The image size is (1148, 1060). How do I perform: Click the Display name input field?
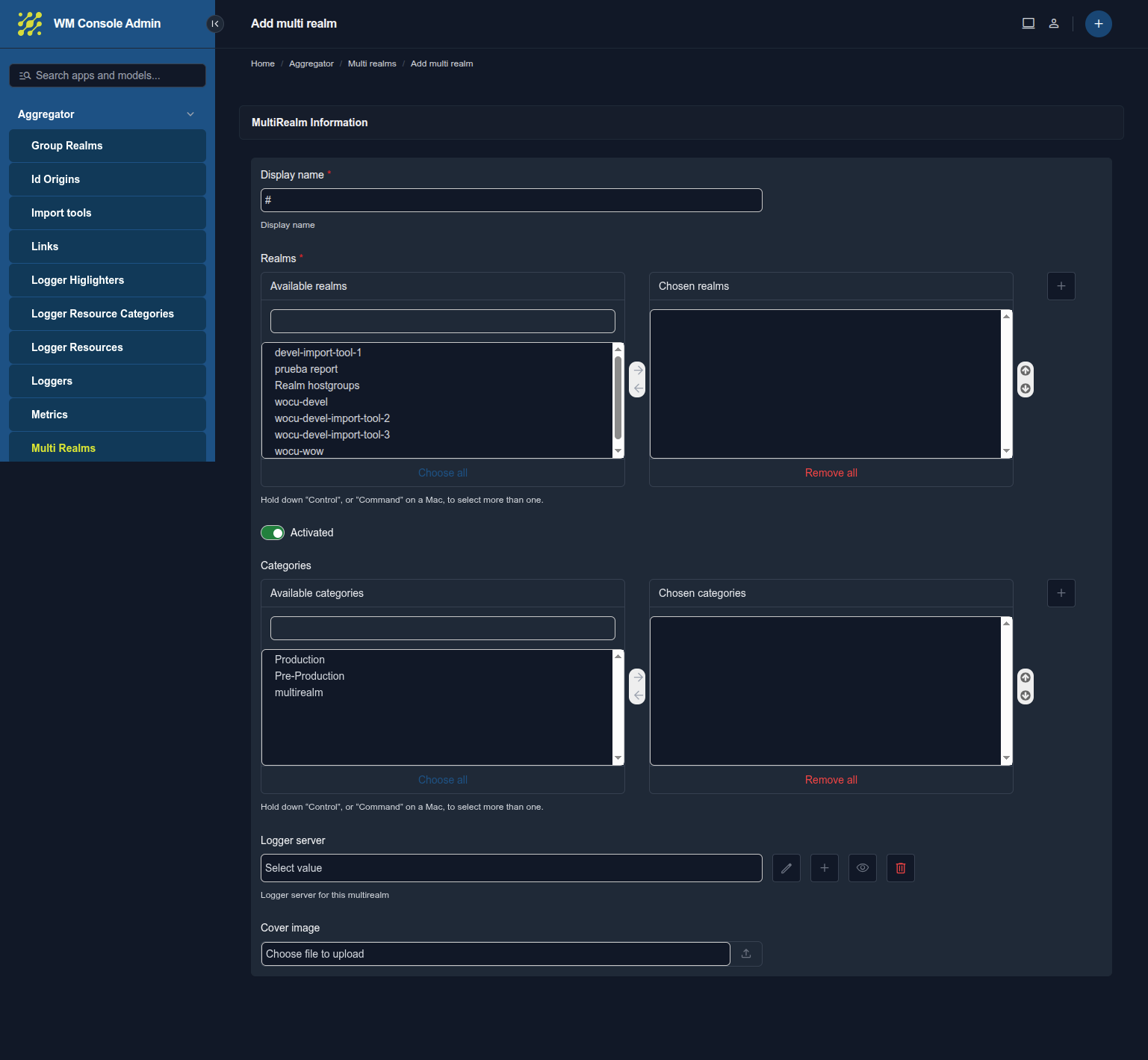511,200
